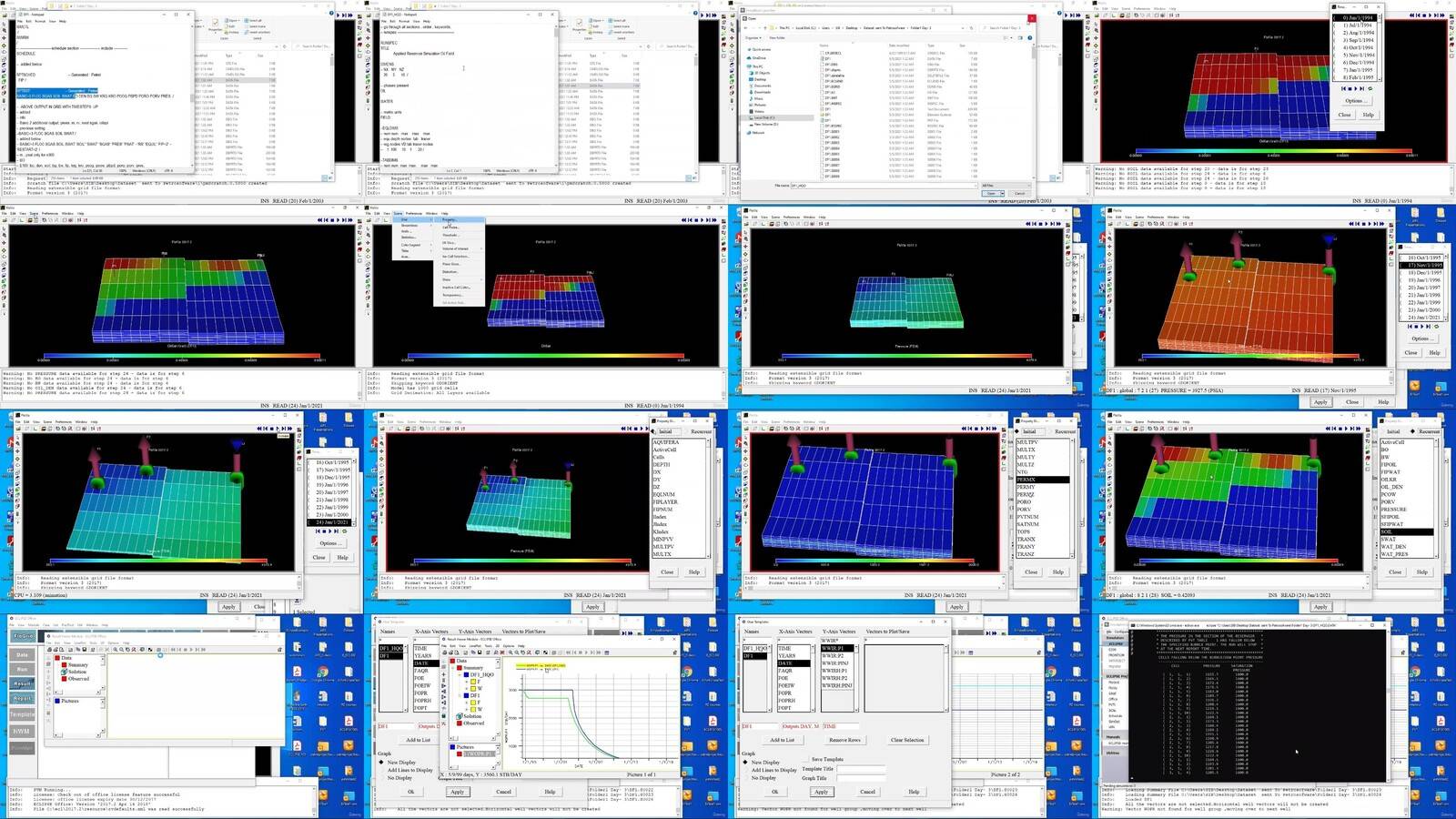Click color legend bar in SOIL = 0.42093 viewer
The width and height of the screenshot is (1456, 819).
[1239, 561]
